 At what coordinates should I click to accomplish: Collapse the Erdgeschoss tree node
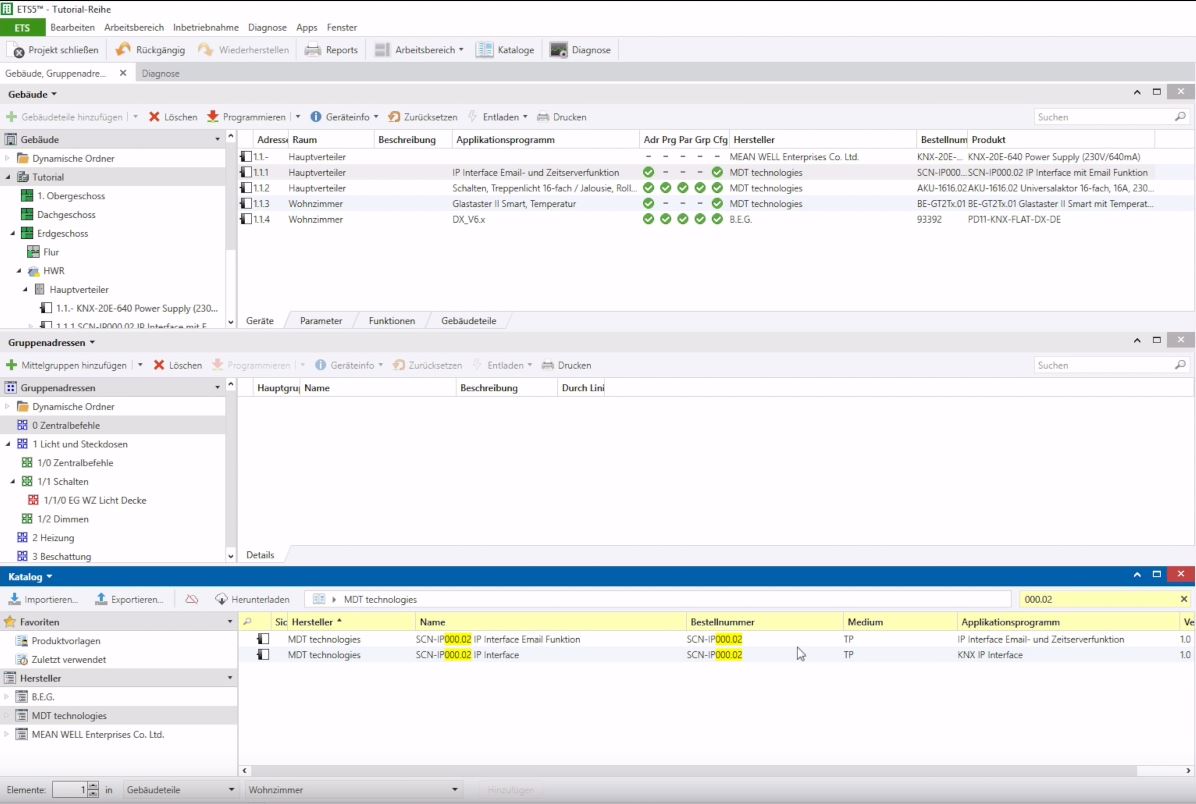[x=13, y=233]
